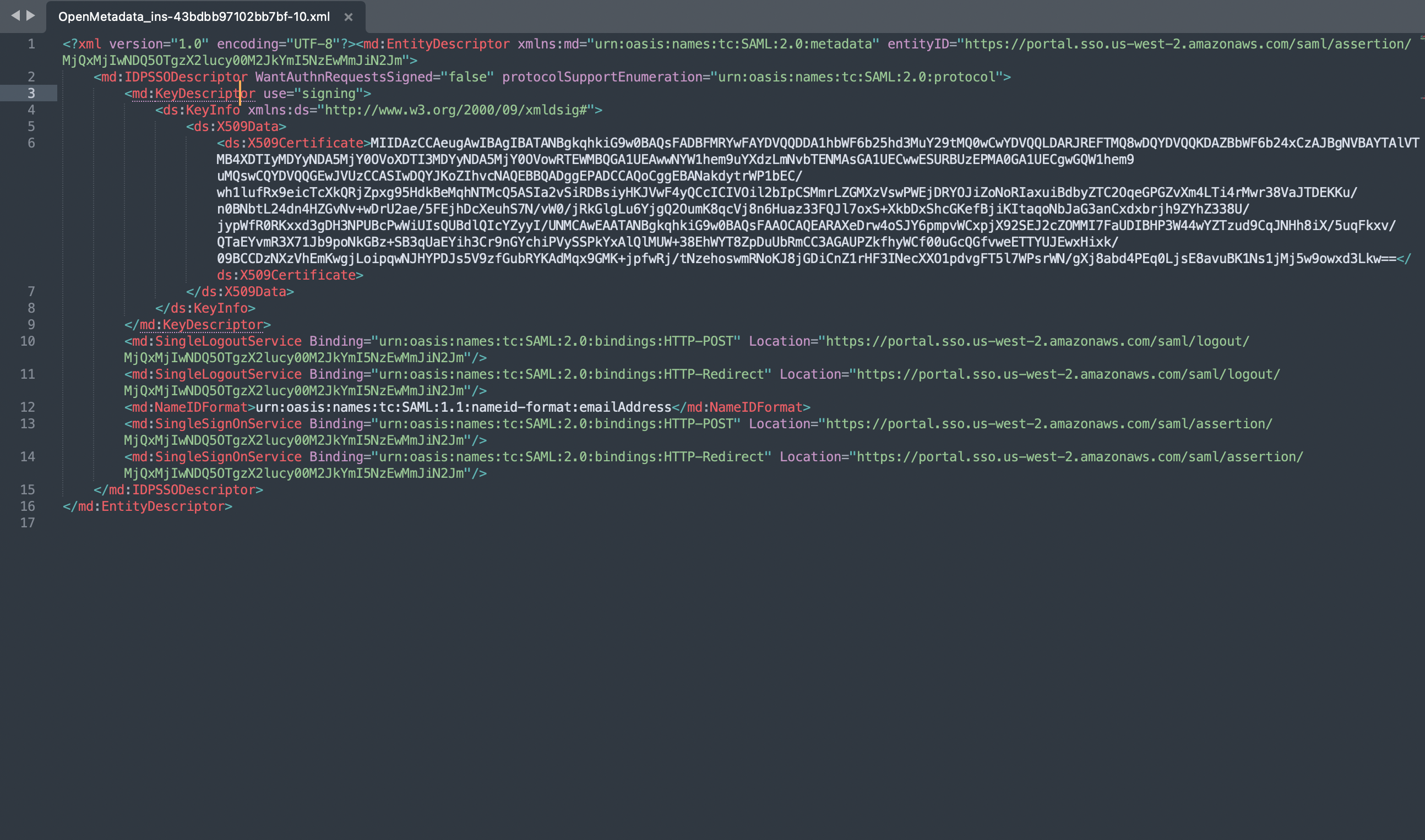The width and height of the screenshot is (1425, 840).
Task: Click the closing md:EntityDescriptor tag
Action: click(148, 506)
